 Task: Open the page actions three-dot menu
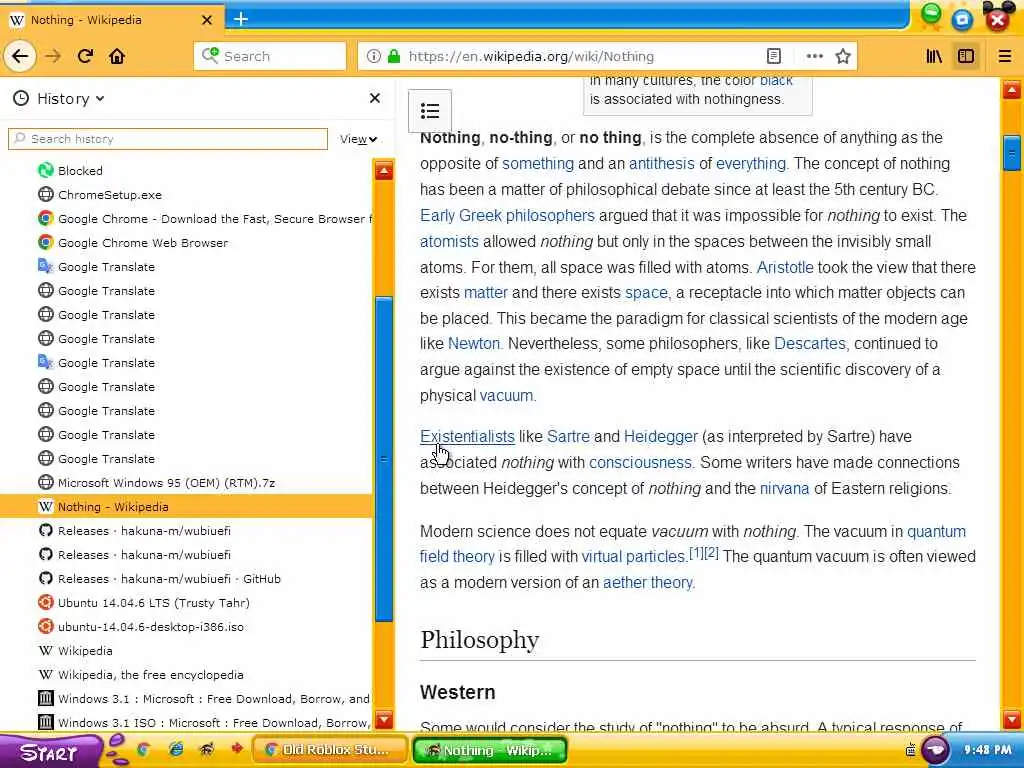coord(814,56)
